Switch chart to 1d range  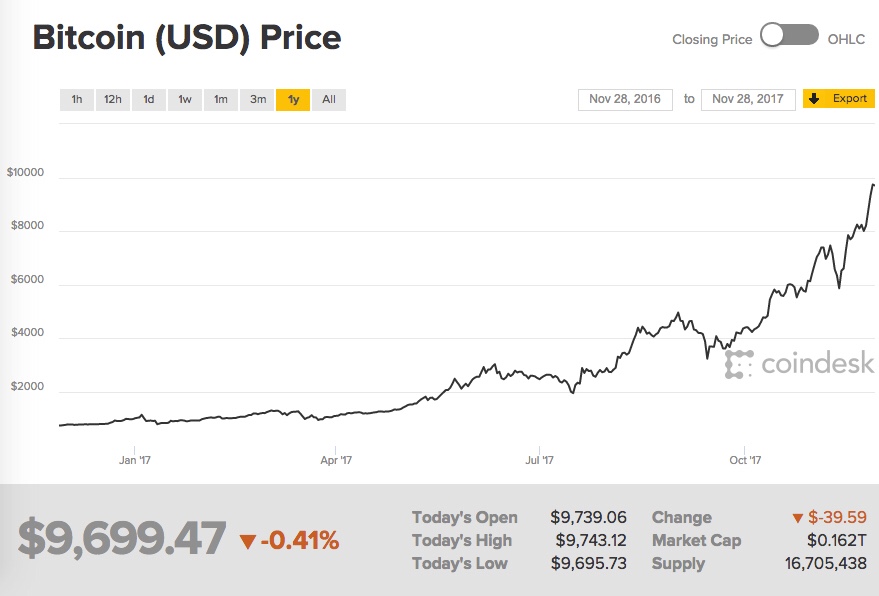coord(149,99)
